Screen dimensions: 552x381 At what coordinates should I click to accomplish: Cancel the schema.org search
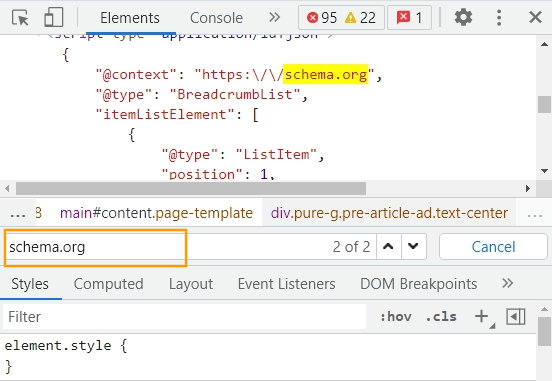[x=493, y=246]
